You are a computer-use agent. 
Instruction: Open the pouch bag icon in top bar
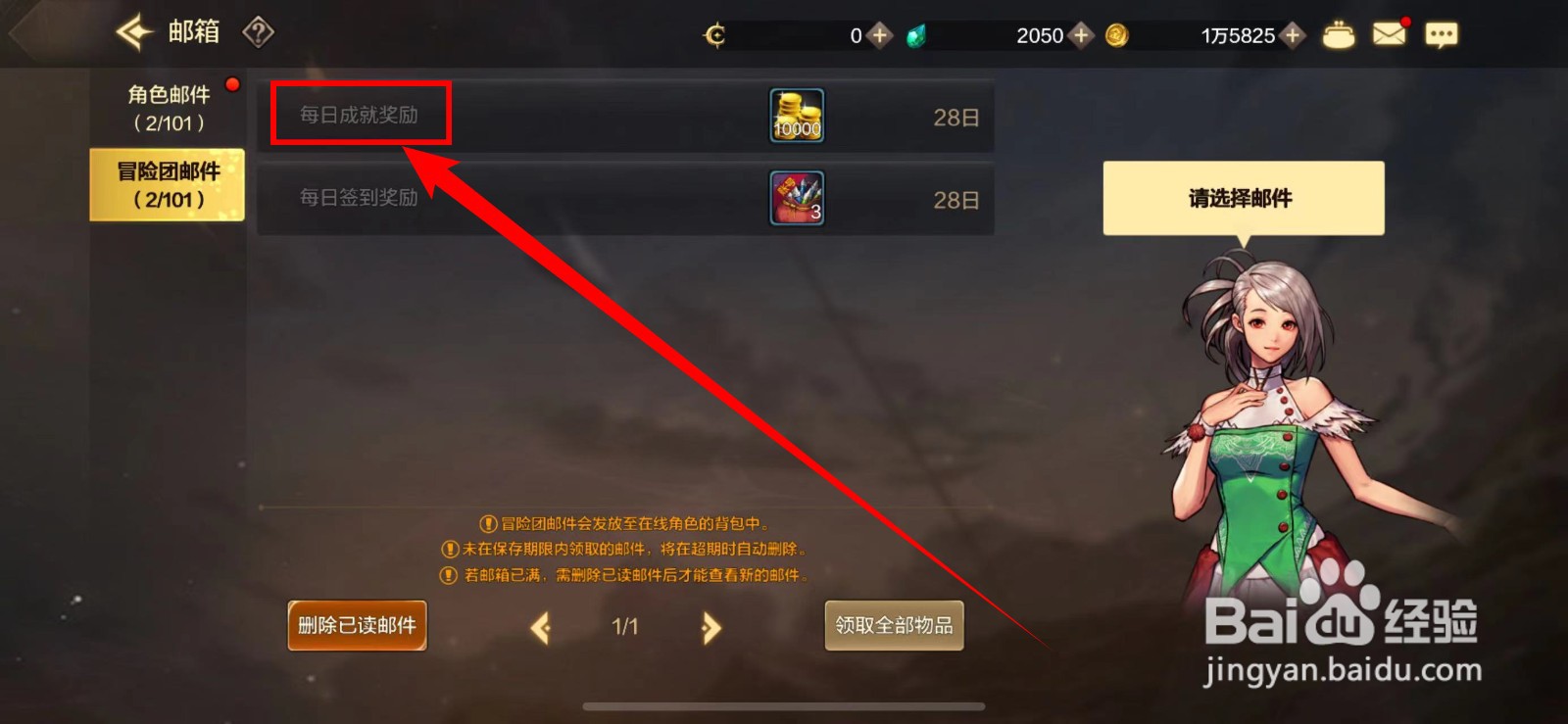(x=1339, y=35)
